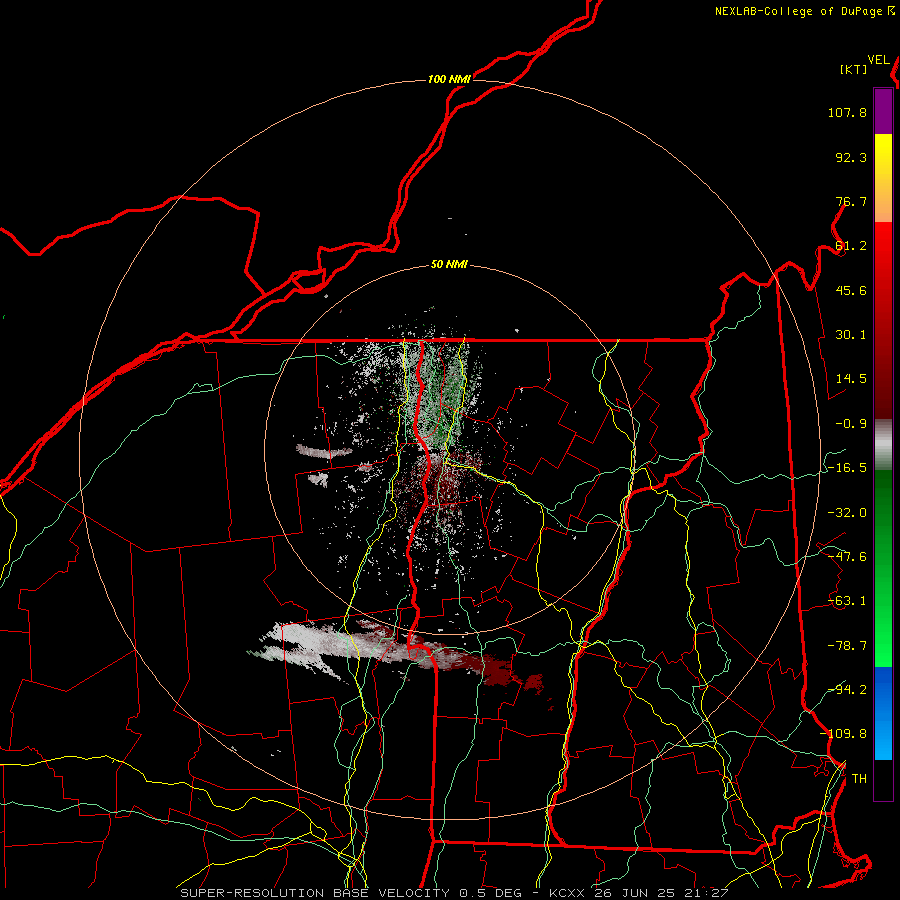Pick the gray near-zero segment of the color bar
Image resolution: width=900 pixels, height=900 pixels.
(883, 445)
